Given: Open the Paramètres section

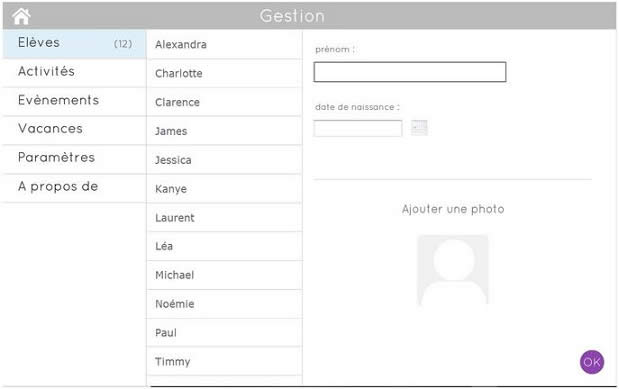Looking at the screenshot, I should pos(75,159).
